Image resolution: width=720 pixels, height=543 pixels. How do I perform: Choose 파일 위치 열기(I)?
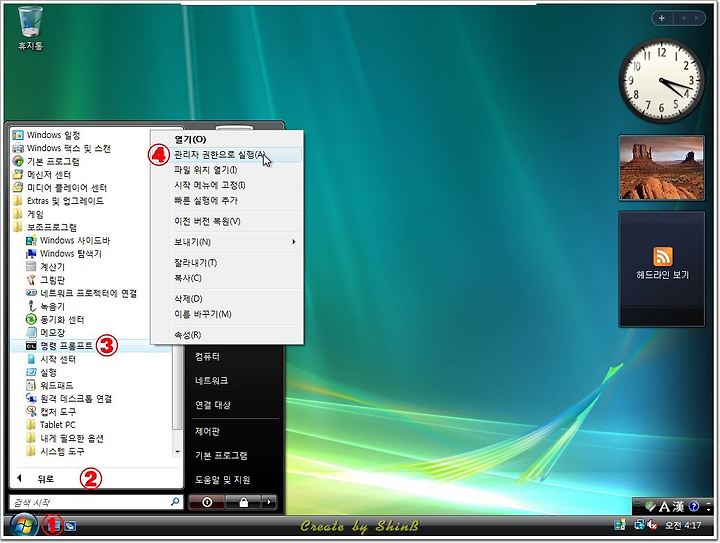[x=227, y=170]
